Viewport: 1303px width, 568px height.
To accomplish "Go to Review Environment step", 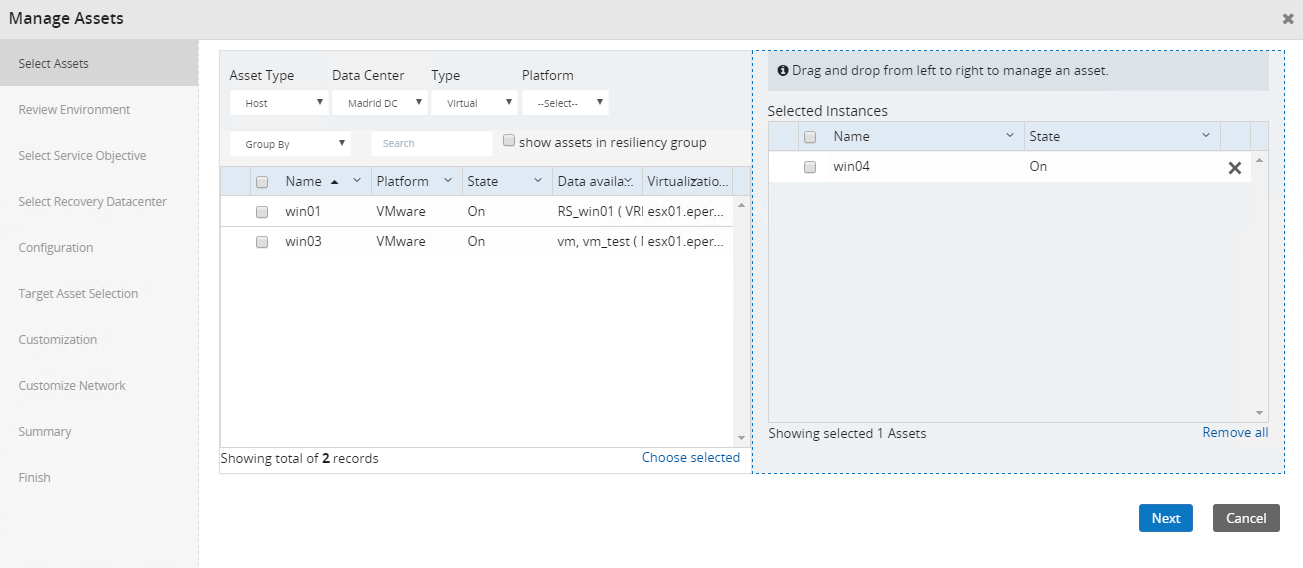I will coord(74,110).
